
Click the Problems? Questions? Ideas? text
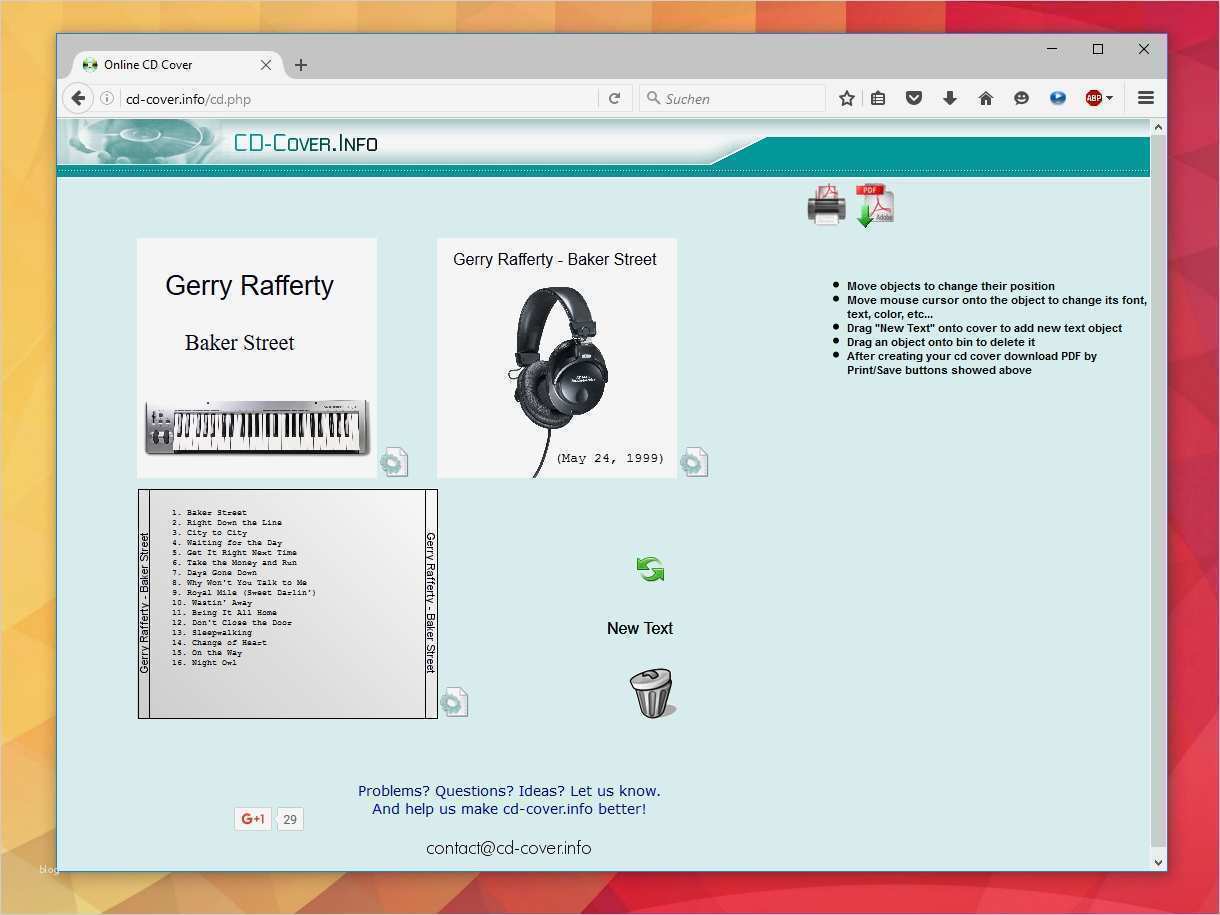pos(509,790)
